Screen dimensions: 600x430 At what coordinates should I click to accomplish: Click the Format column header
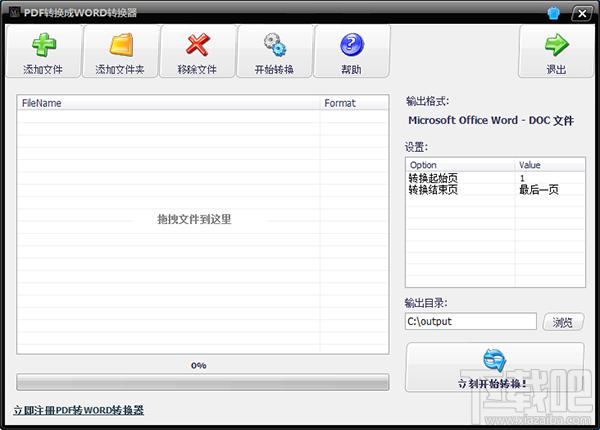(x=353, y=103)
